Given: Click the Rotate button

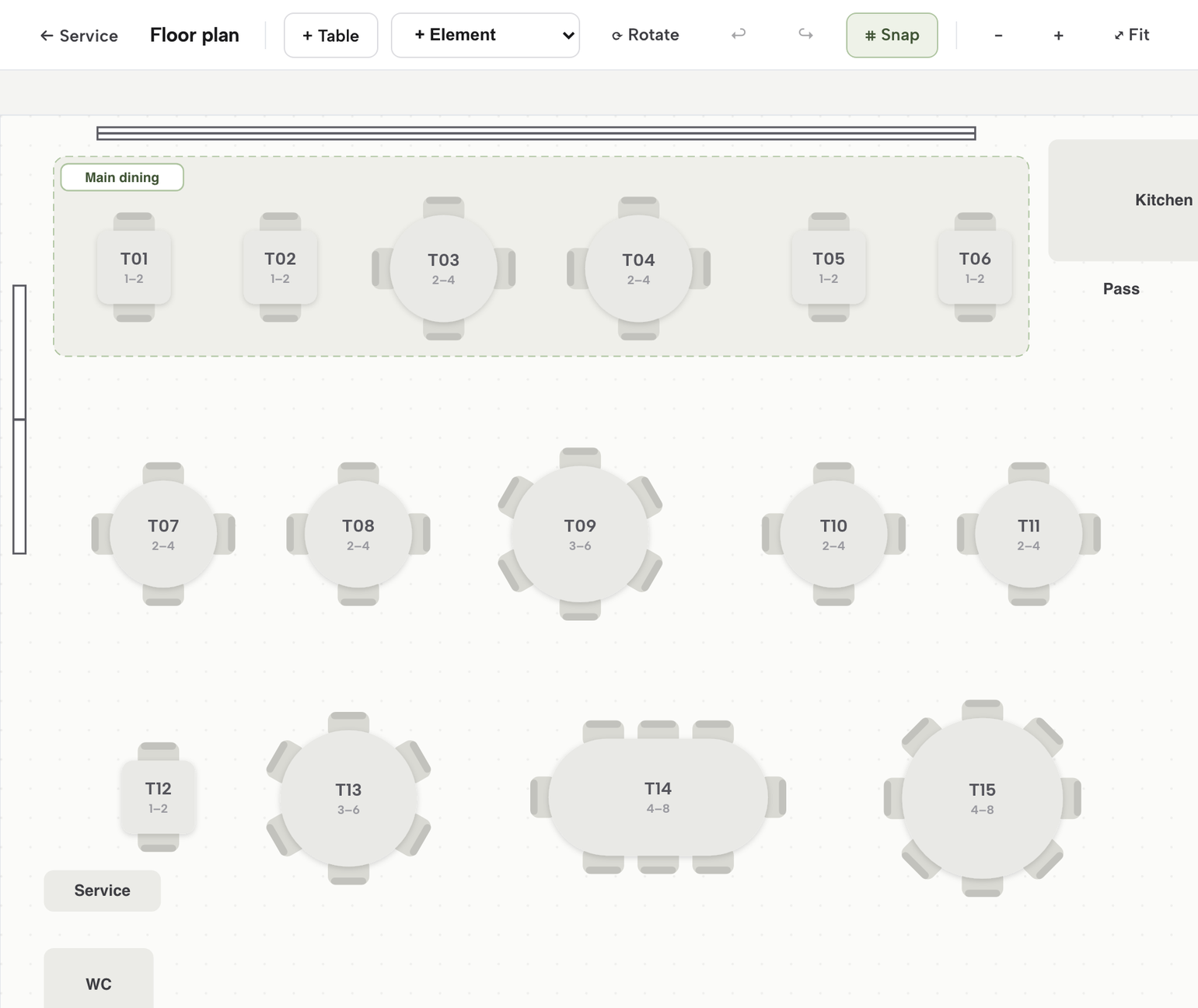Looking at the screenshot, I should coord(645,35).
